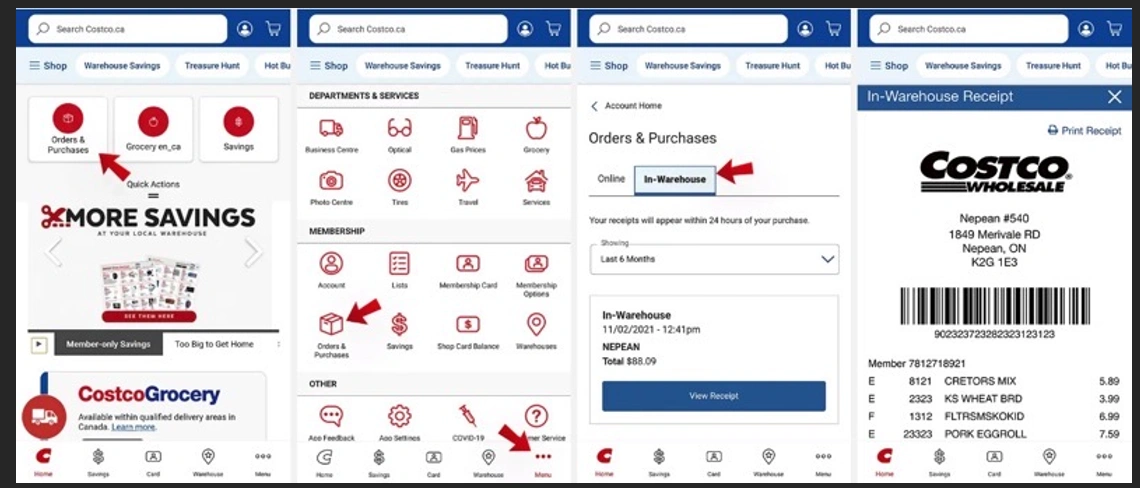1140x488 pixels.
Task: Close the In-Warehouse Receipt panel
Action: point(1114,97)
